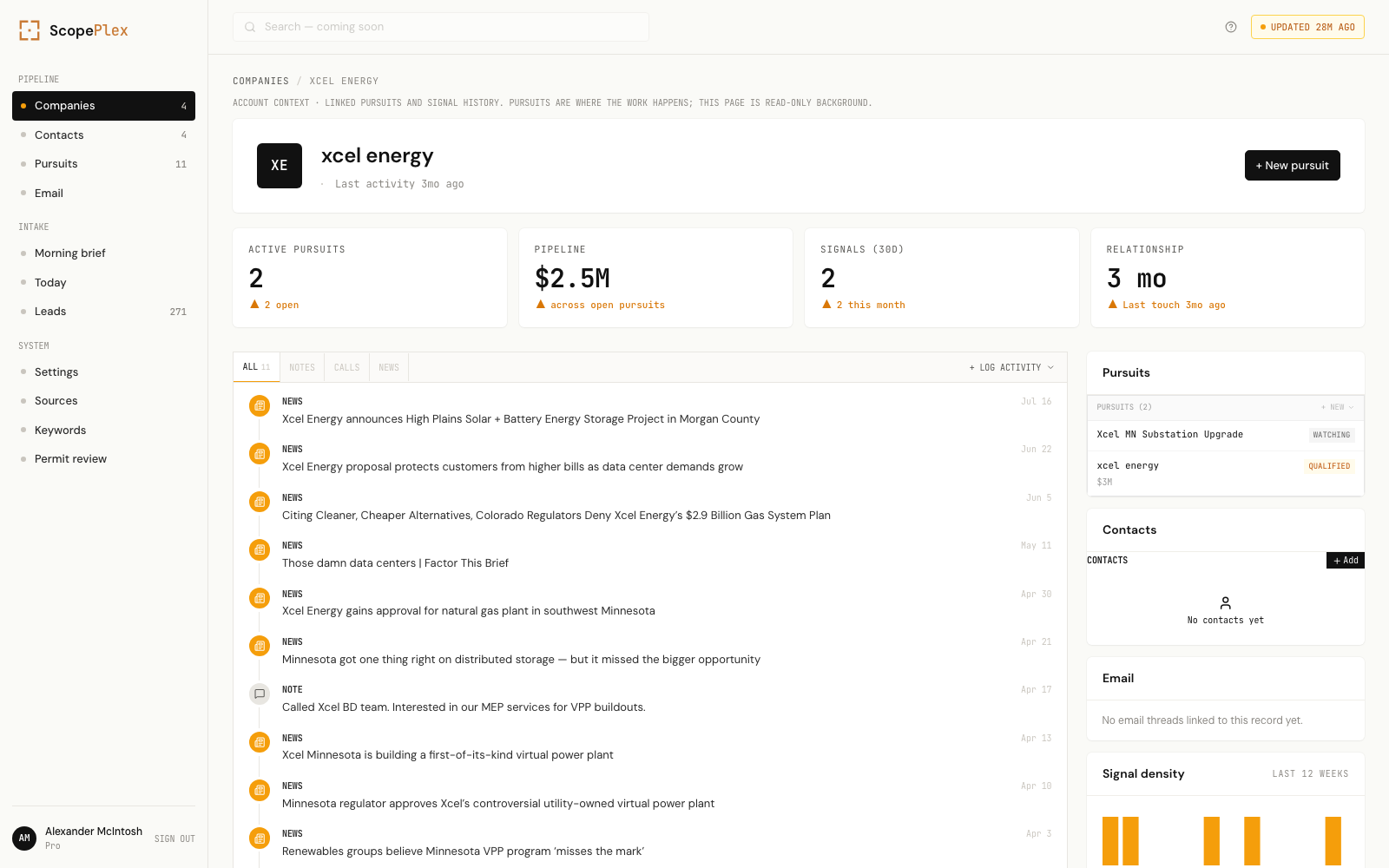Click the Pipeline triangle indicator

(541, 305)
